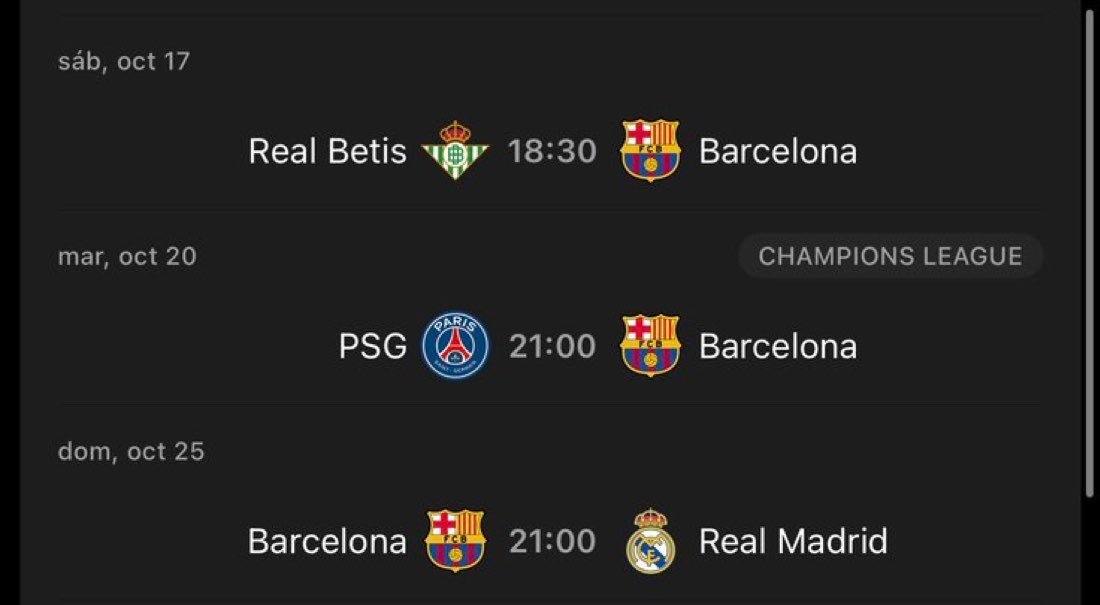
Task: Select the Real Madrid team name
Action: pos(793,541)
